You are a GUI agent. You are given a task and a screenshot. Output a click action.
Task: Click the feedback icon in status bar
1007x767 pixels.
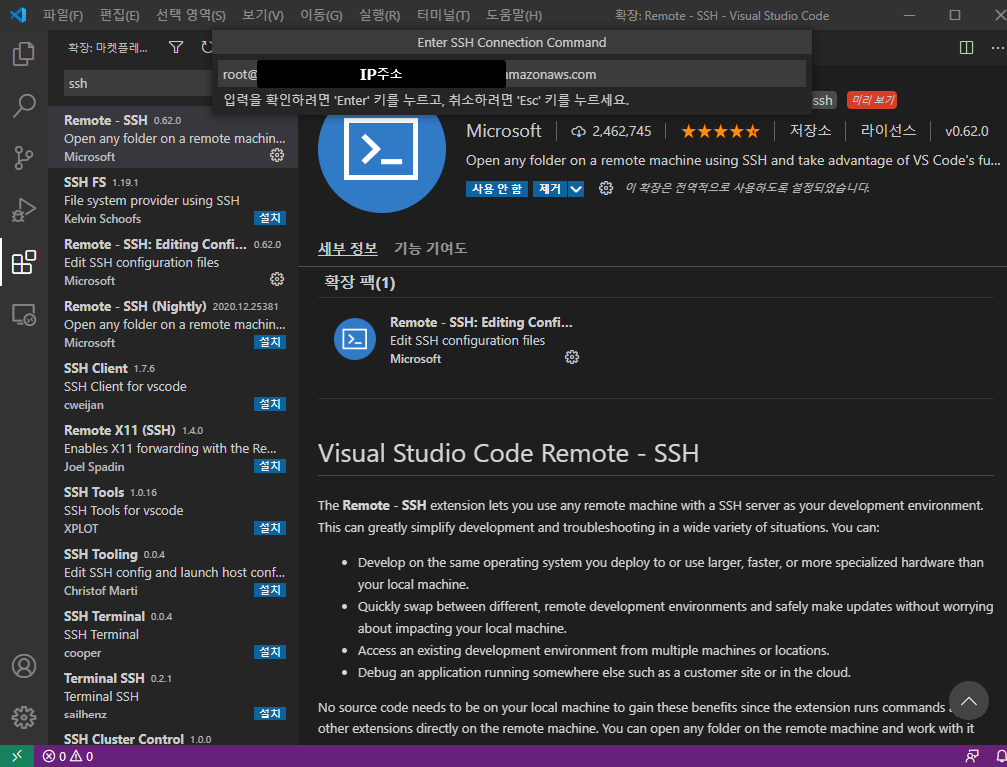(x=972, y=757)
